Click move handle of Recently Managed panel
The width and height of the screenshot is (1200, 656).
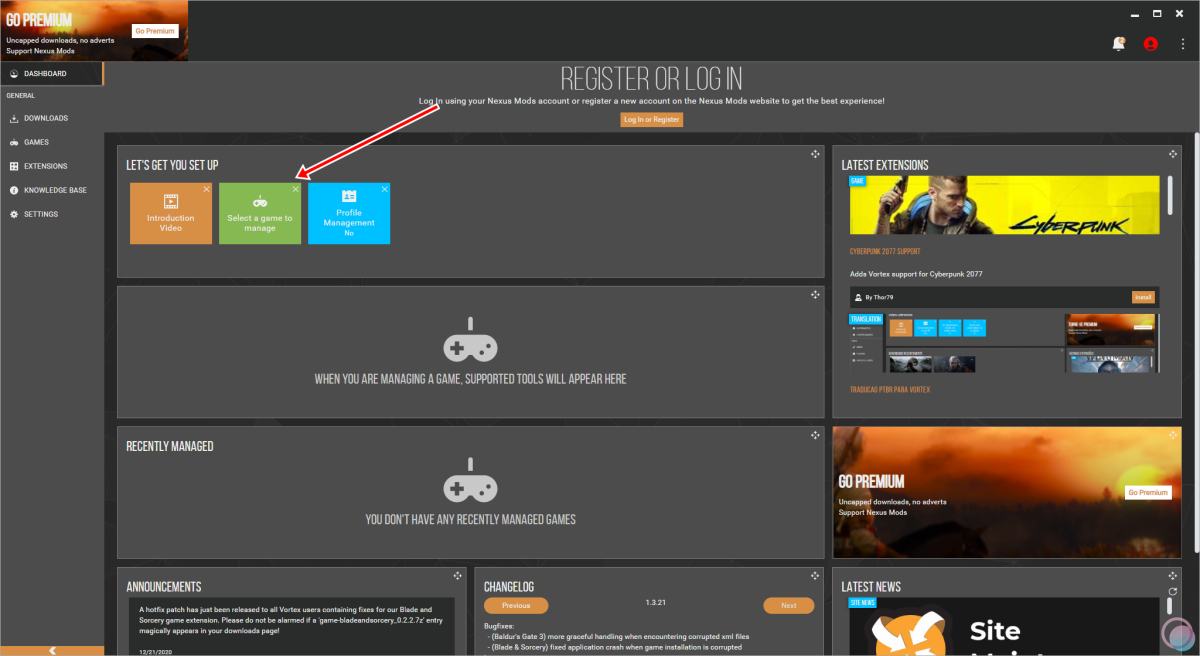[815, 436]
